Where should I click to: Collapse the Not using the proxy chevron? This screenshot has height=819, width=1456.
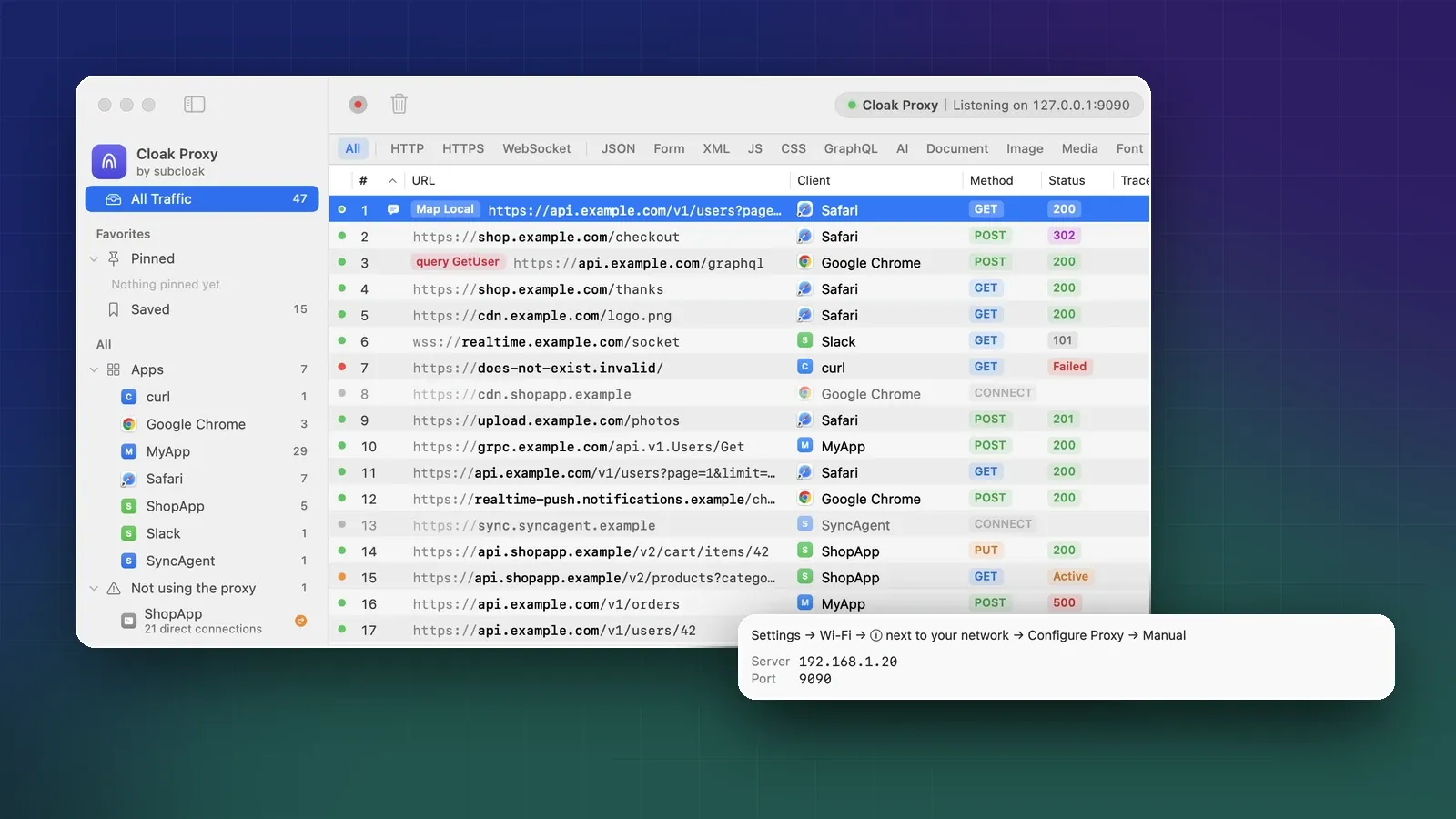(94, 589)
